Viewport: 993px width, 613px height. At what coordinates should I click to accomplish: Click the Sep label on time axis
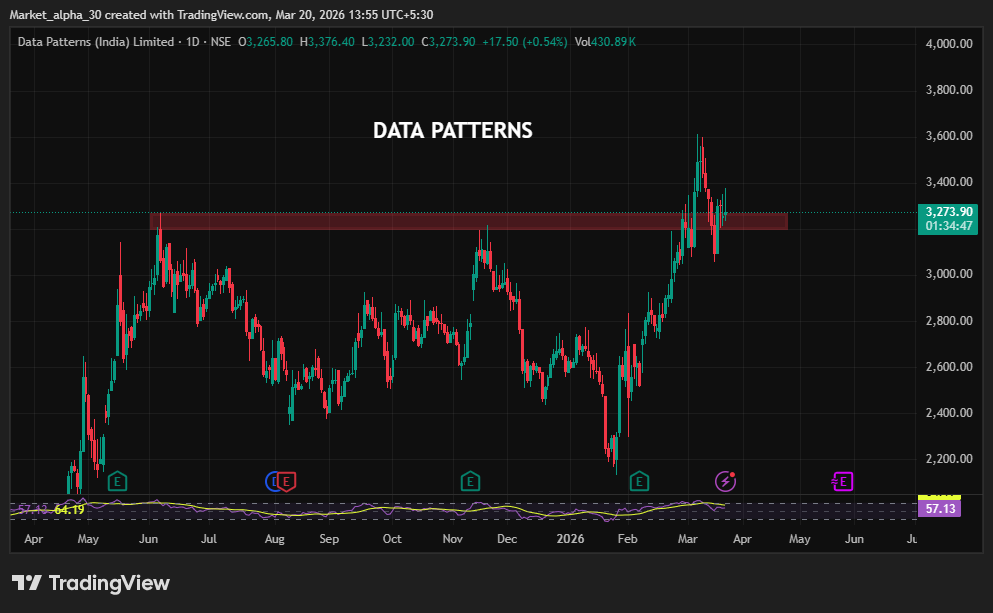(x=329, y=539)
